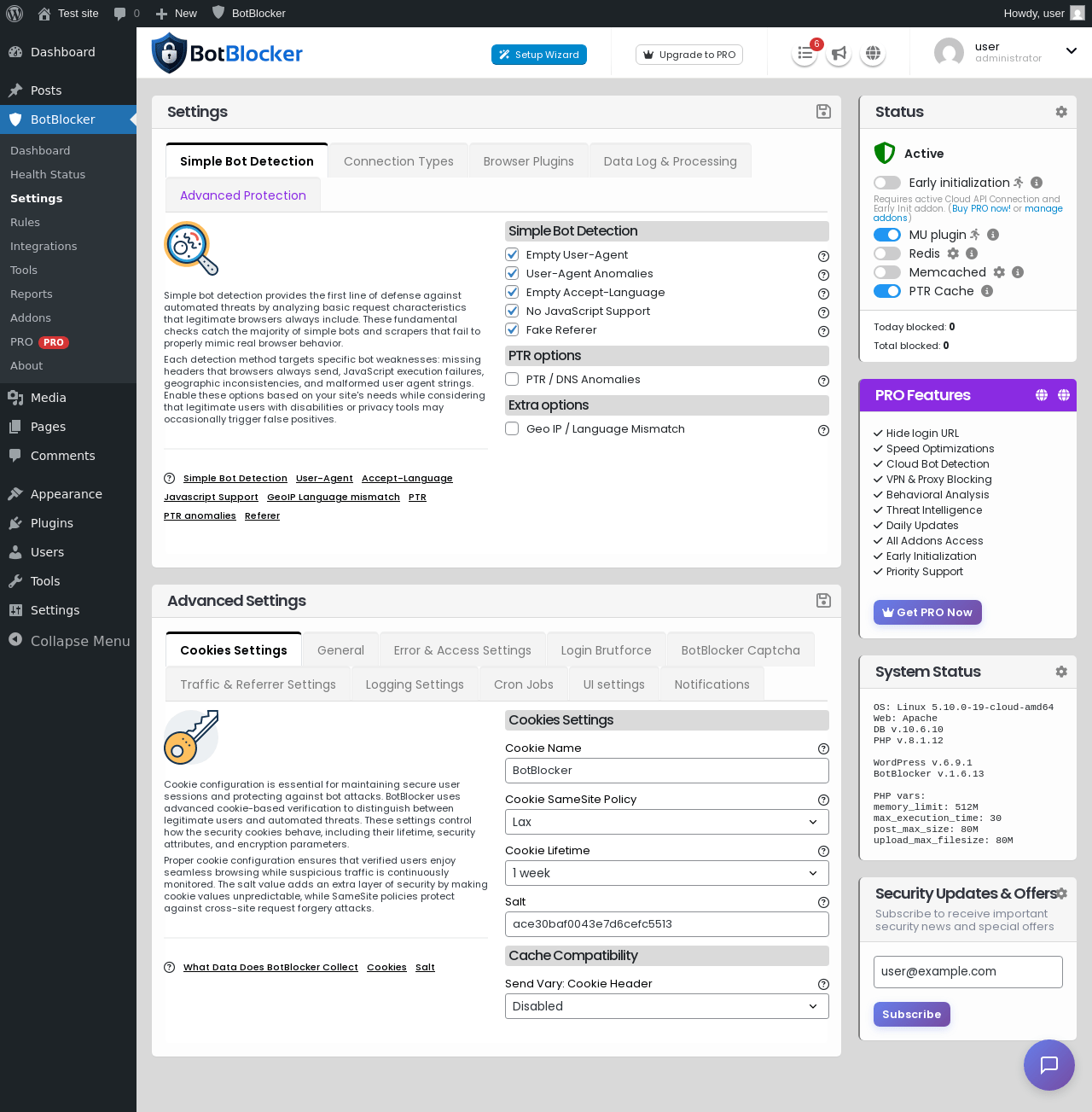The height and width of the screenshot is (1112, 1092).
Task: Open help for PTR / DNS Anomalies
Action: pyautogui.click(x=823, y=381)
